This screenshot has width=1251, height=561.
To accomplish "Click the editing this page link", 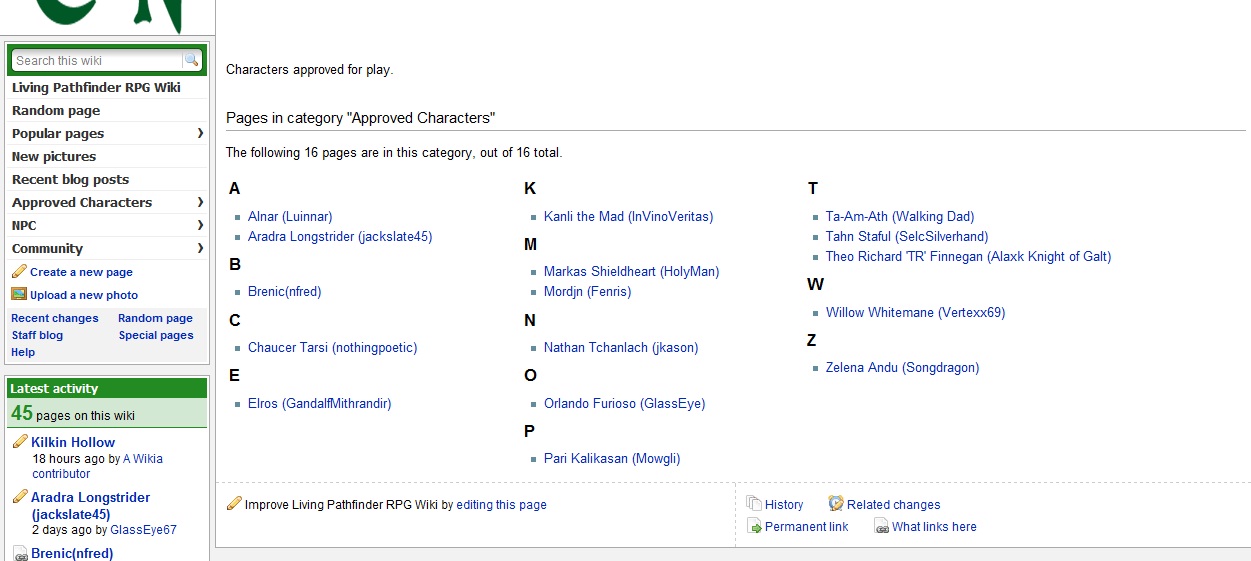I will tap(501, 505).
